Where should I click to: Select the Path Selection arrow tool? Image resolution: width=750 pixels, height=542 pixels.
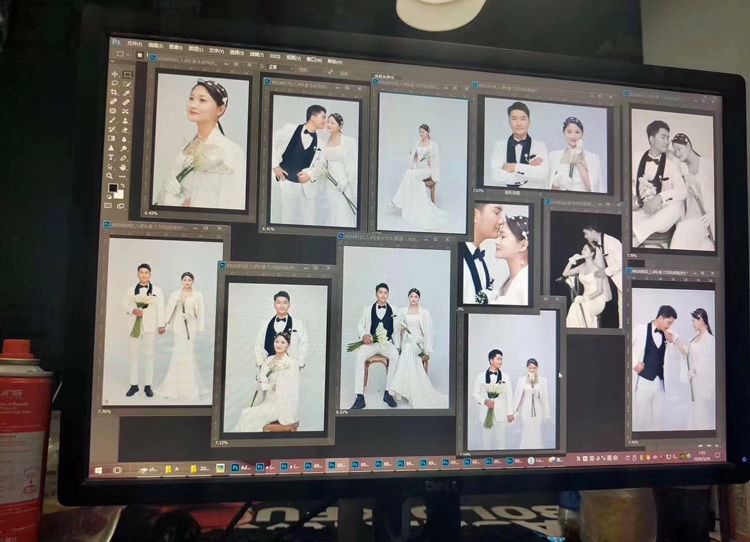(110, 167)
